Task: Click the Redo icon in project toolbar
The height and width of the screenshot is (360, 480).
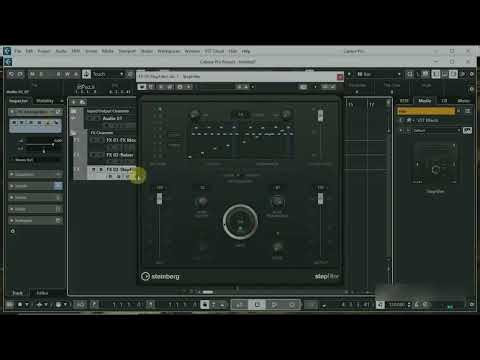Action: click(20, 74)
